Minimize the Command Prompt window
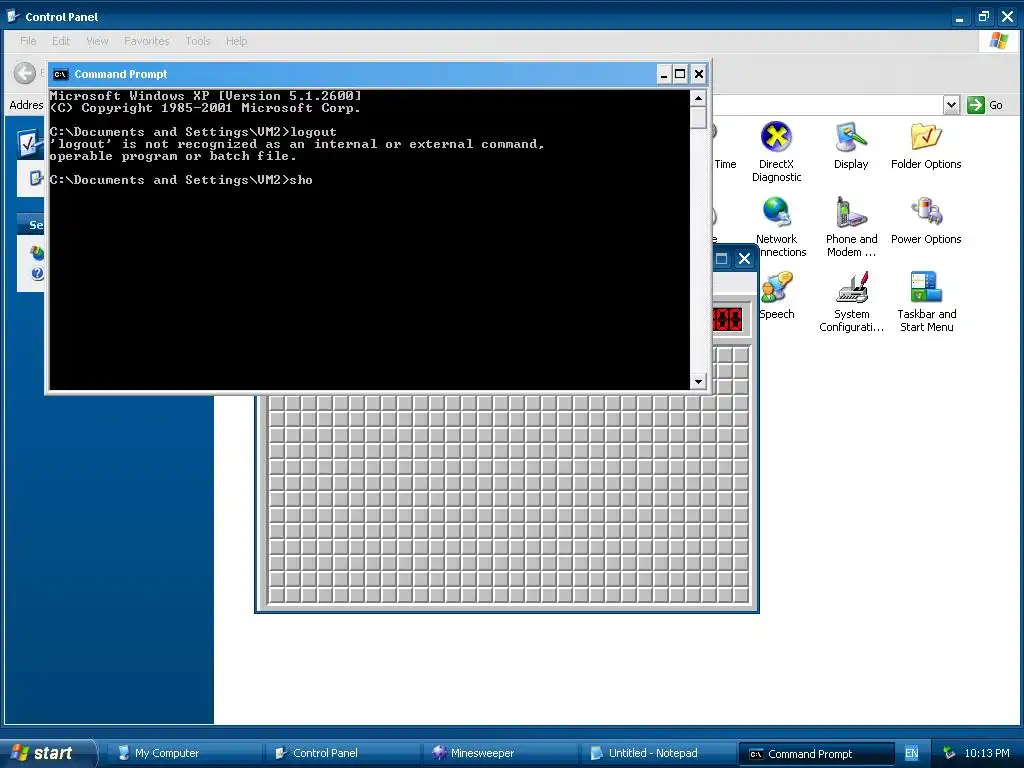Screen dimensions: 1024x768 [664, 74]
